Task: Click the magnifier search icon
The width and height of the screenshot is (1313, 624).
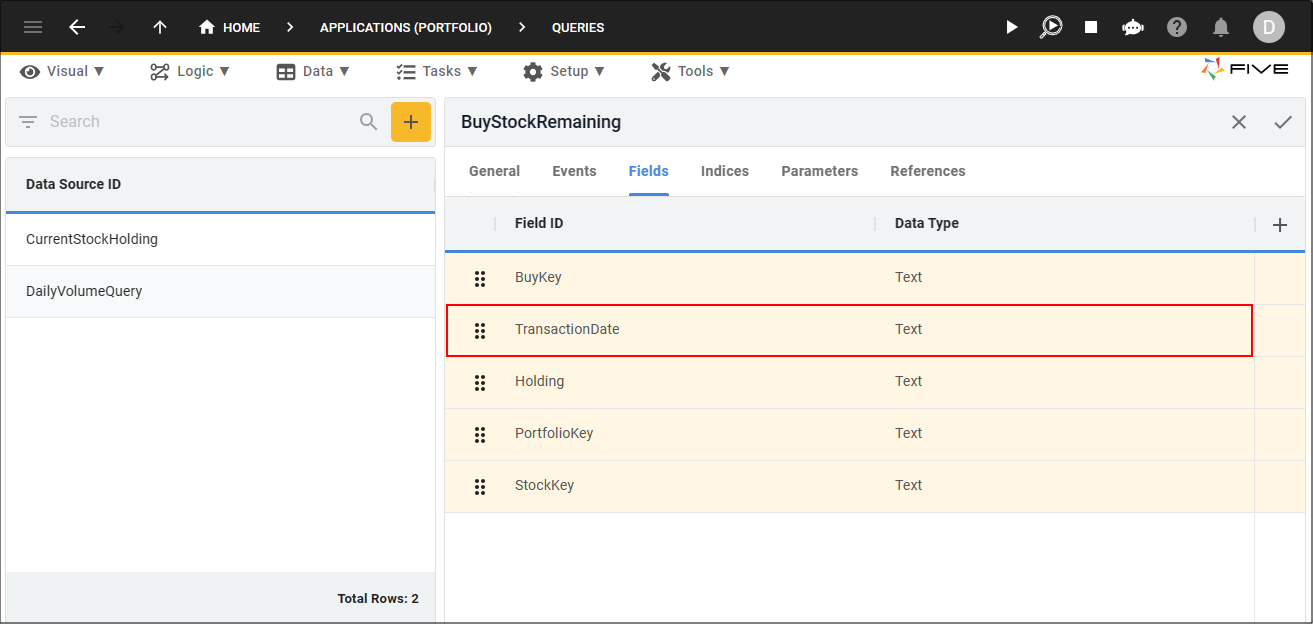Action: coord(369,122)
